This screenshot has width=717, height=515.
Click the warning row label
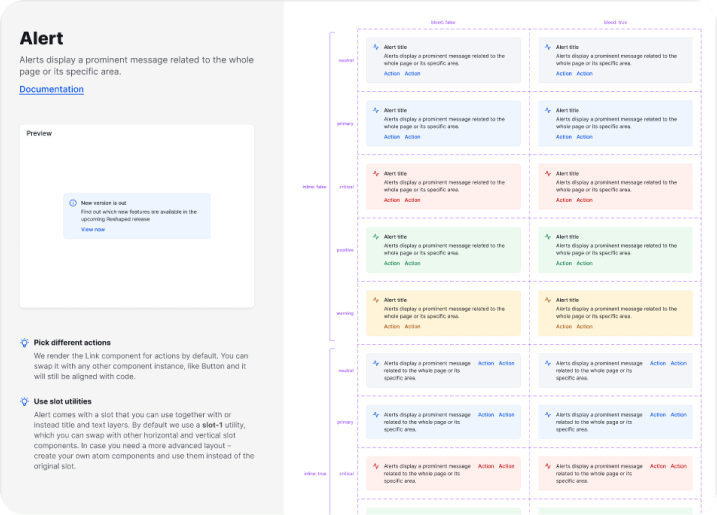[x=345, y=313]
